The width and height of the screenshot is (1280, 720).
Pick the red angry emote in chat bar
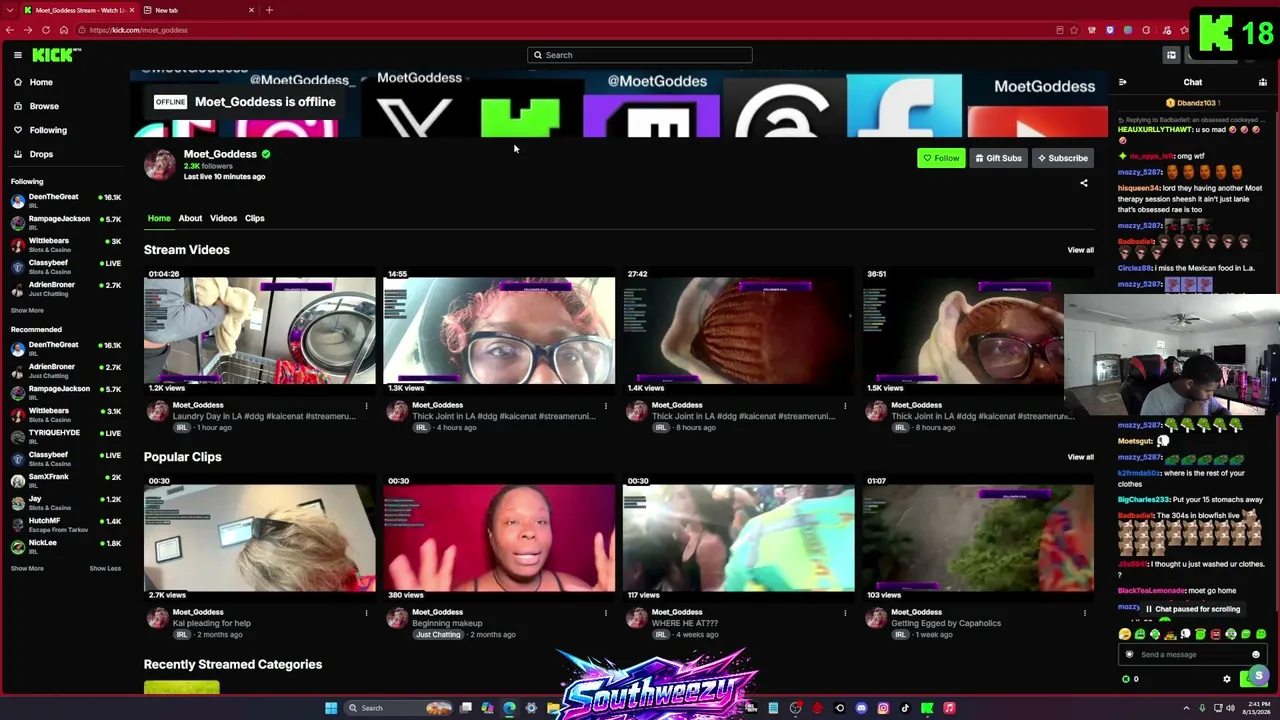[1216, 634]
